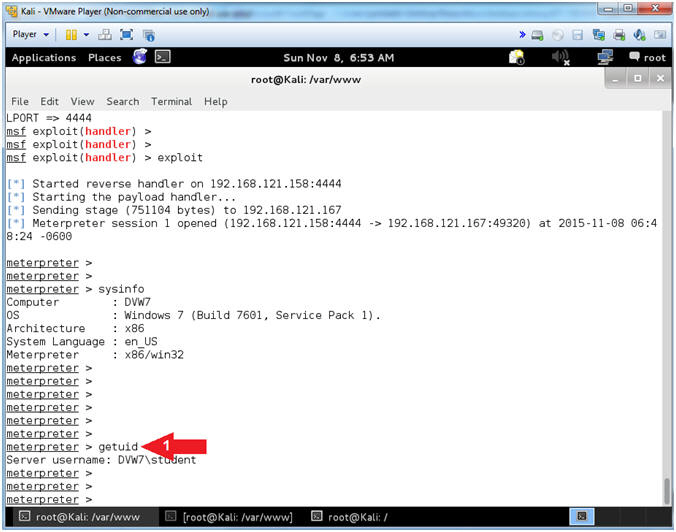Click the 'Server username: DVW7\student' line
The height and width of the screenshot is (532, 676).
(101, 460)
